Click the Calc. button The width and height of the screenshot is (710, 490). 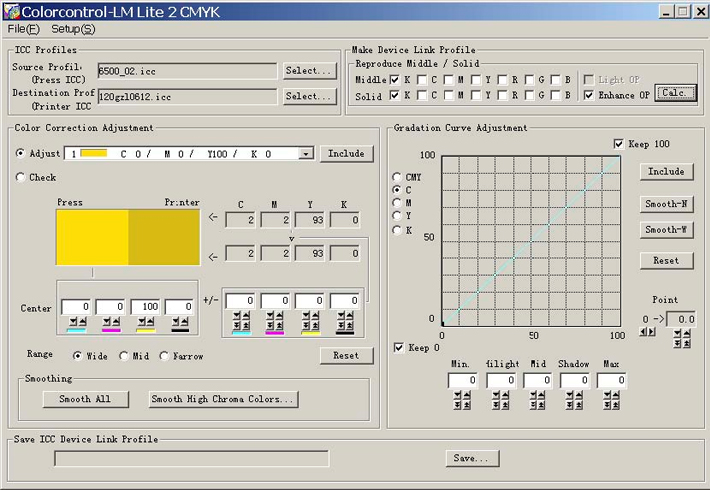click(x=675, y=93)
